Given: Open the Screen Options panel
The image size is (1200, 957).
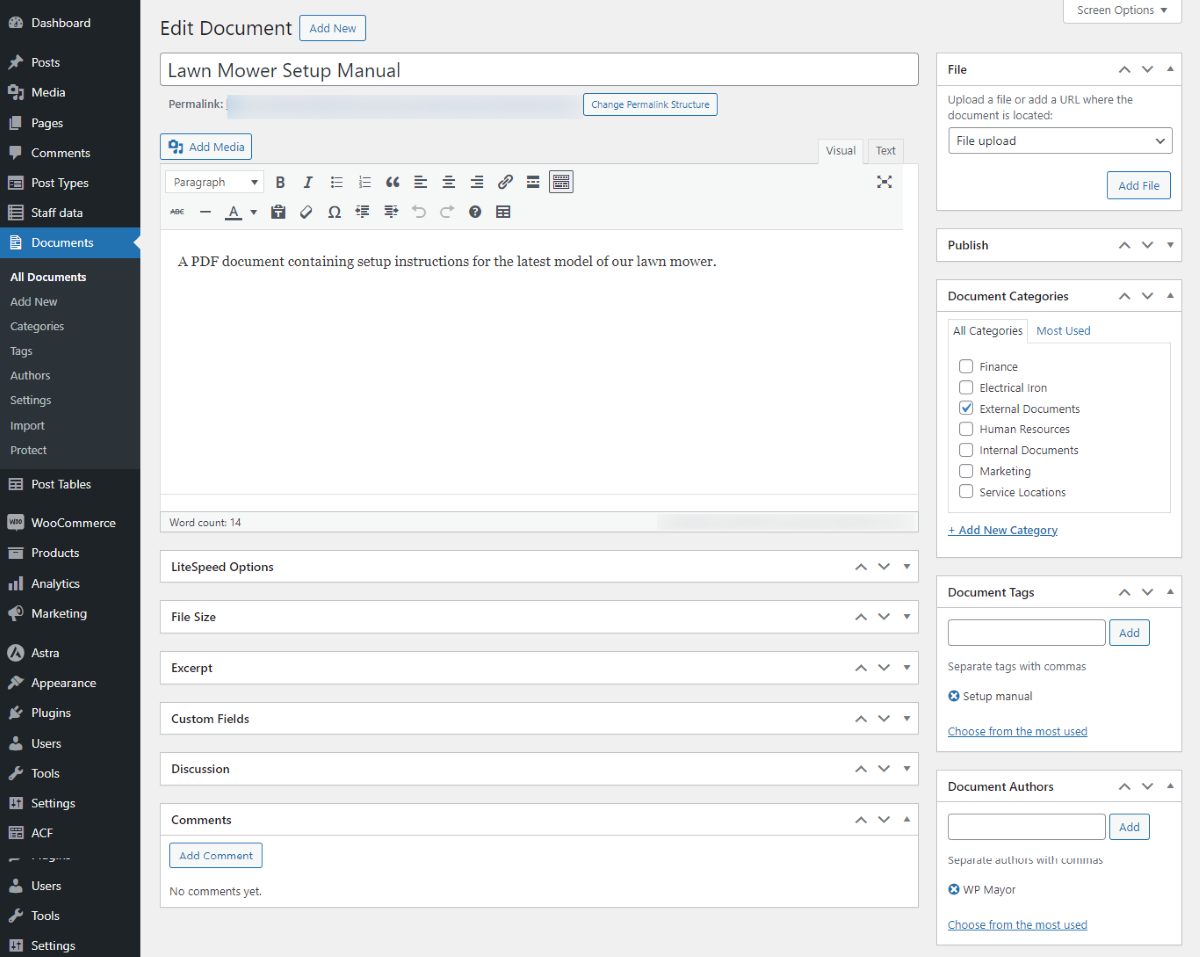Looking at the screenshot, I should click(1122, 10).
